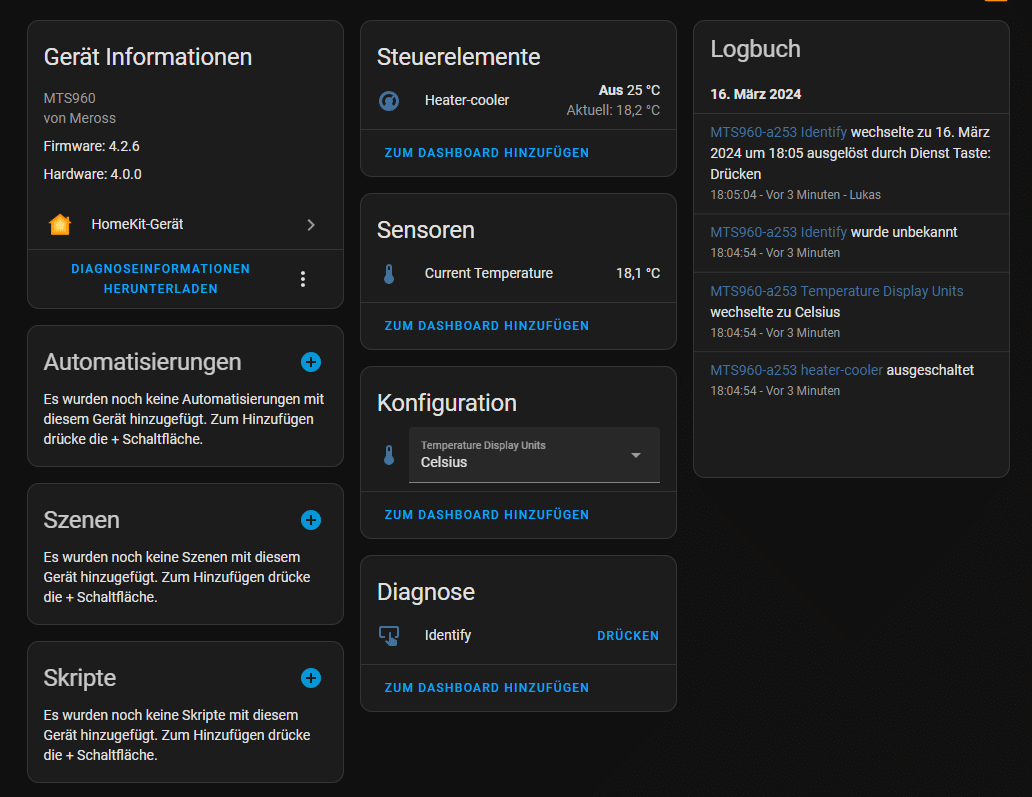Click the HomeKit house icon
Viewport: 1032px width, 797px height.
click(60, 225)
